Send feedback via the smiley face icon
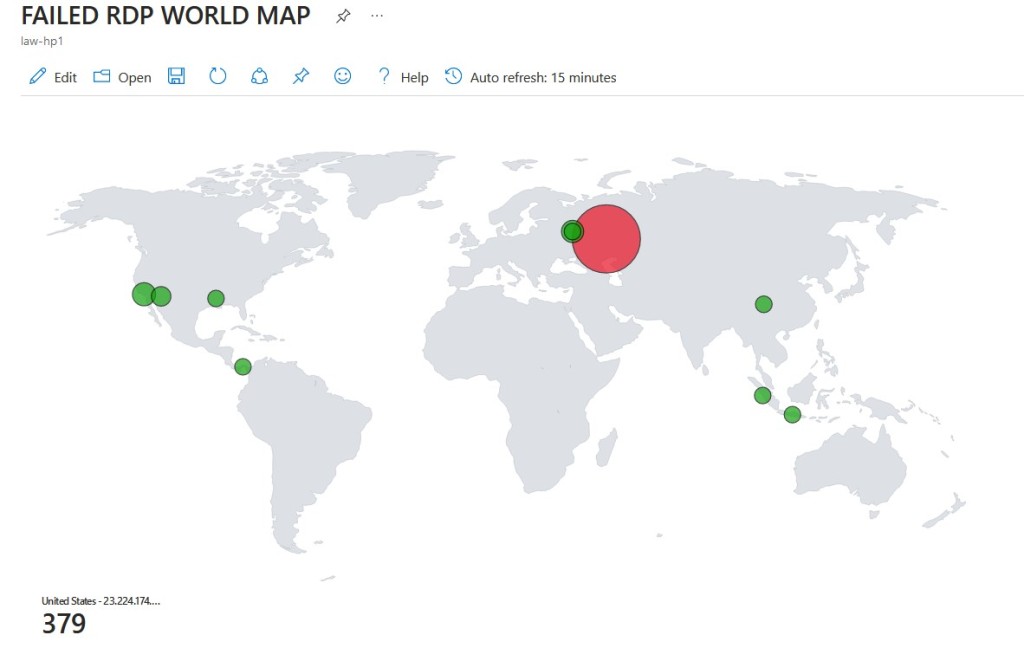 [343, 76]
